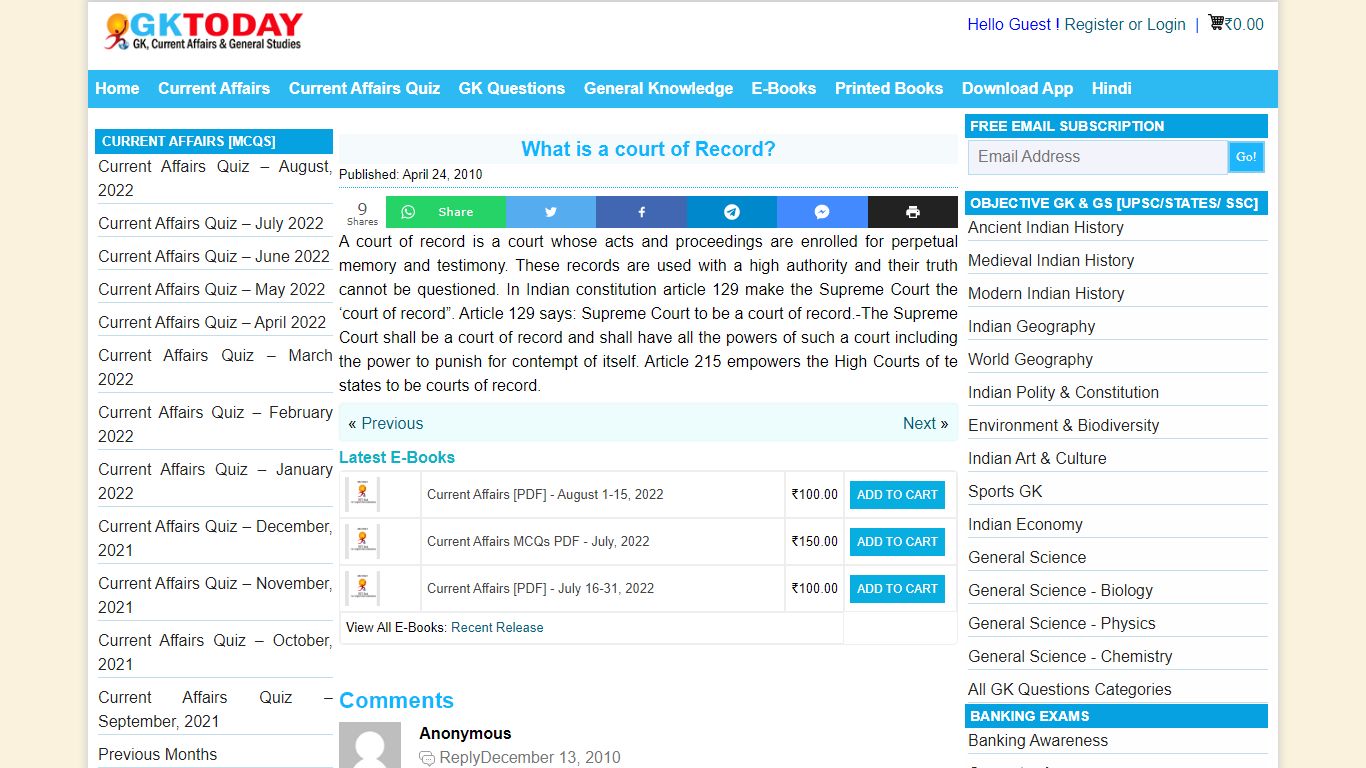Open General Knowledge menu item
This screenshot has height=768, width=1366.
point(658,88)
